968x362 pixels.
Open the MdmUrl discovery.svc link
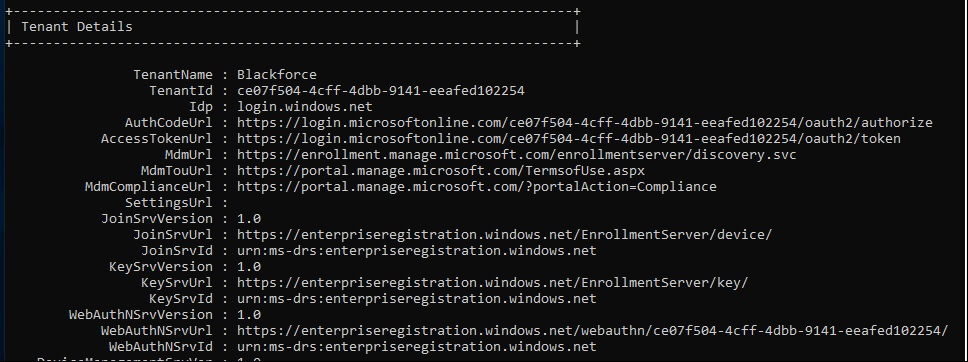pos(516,154)
